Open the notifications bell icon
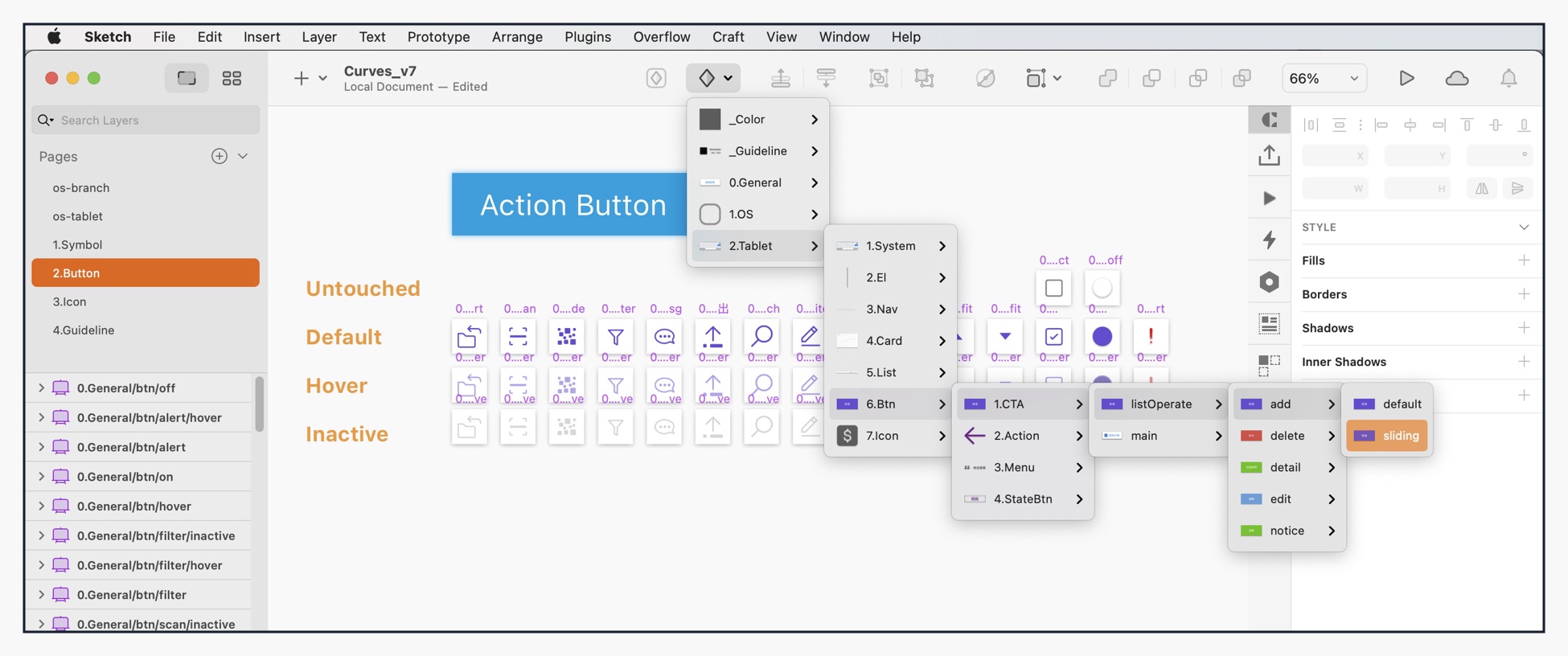The width and height of the screenshot is (1568, 656). [x=1508, y=78]
